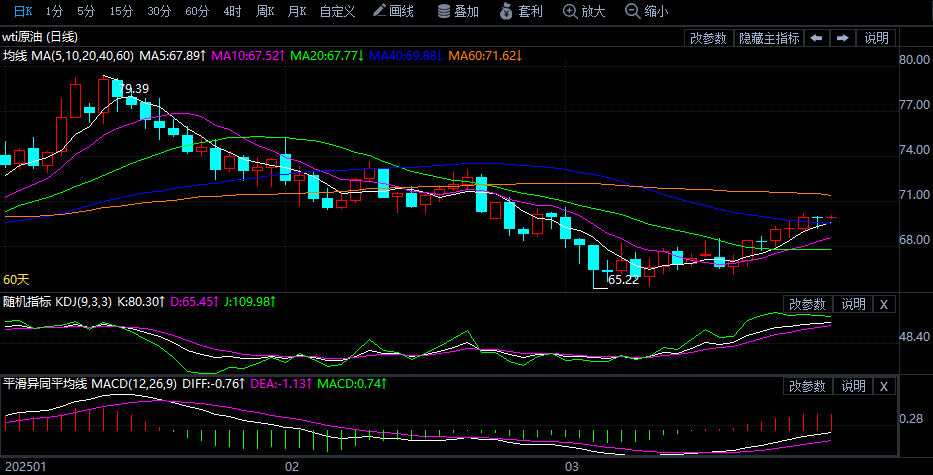Image resolution: width=933 pixels, height=475 pixels.
Task: Open 改参数 for the main MA indicator
Action: (x=708, y=38)
